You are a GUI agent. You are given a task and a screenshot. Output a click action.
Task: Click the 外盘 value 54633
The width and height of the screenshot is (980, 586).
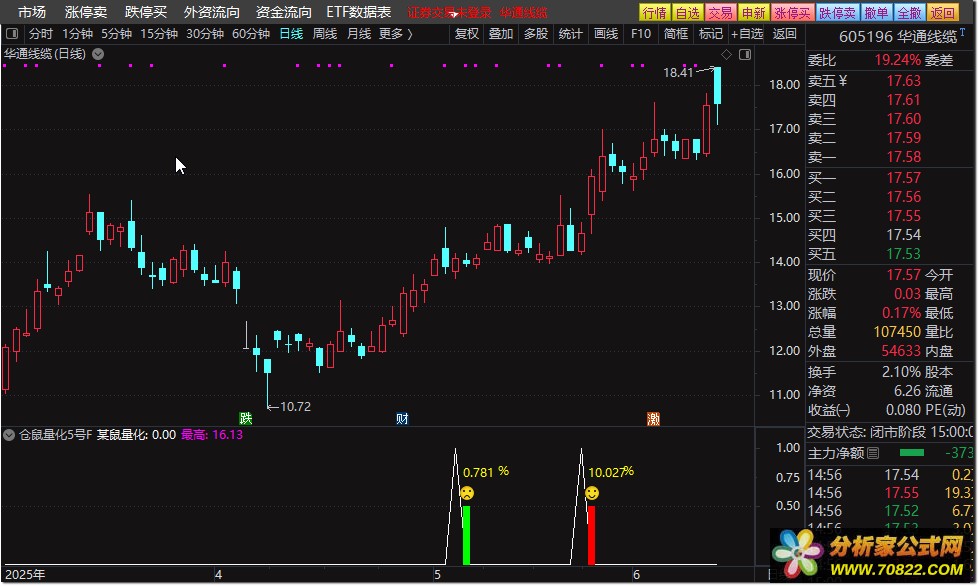tap(901, 351)
